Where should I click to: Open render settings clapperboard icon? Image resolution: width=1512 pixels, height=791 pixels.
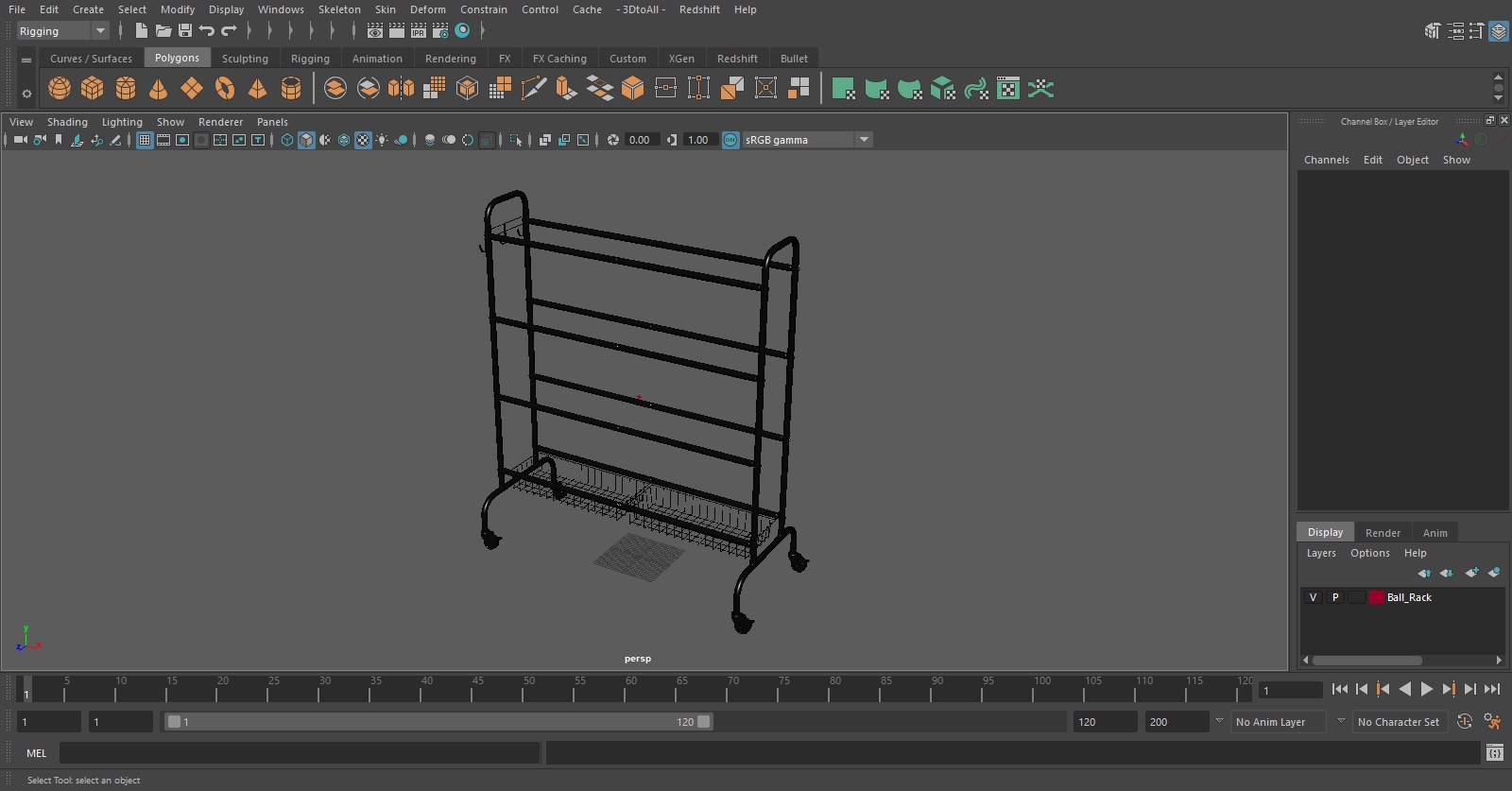tap(440, 31)
